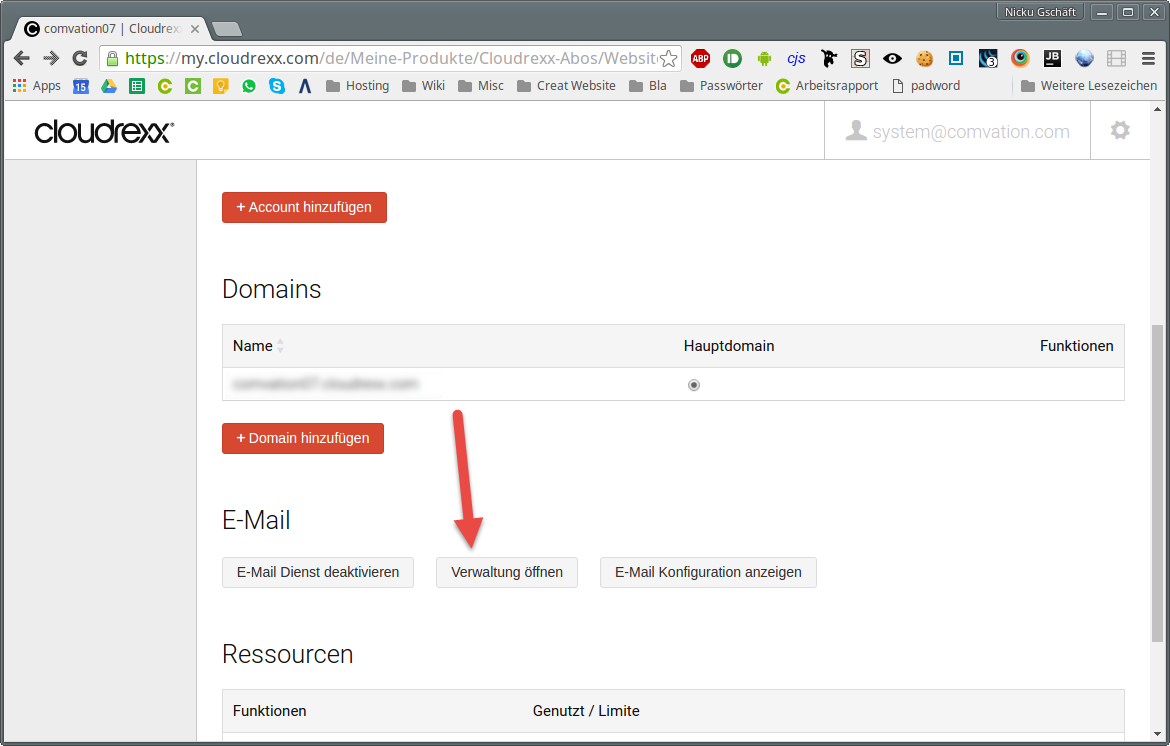The width and height of the screenshot is (1170, 746).
Task: Click the globe extension icon near the menu
Action: pyautogui.click(x=1084, y=58)
